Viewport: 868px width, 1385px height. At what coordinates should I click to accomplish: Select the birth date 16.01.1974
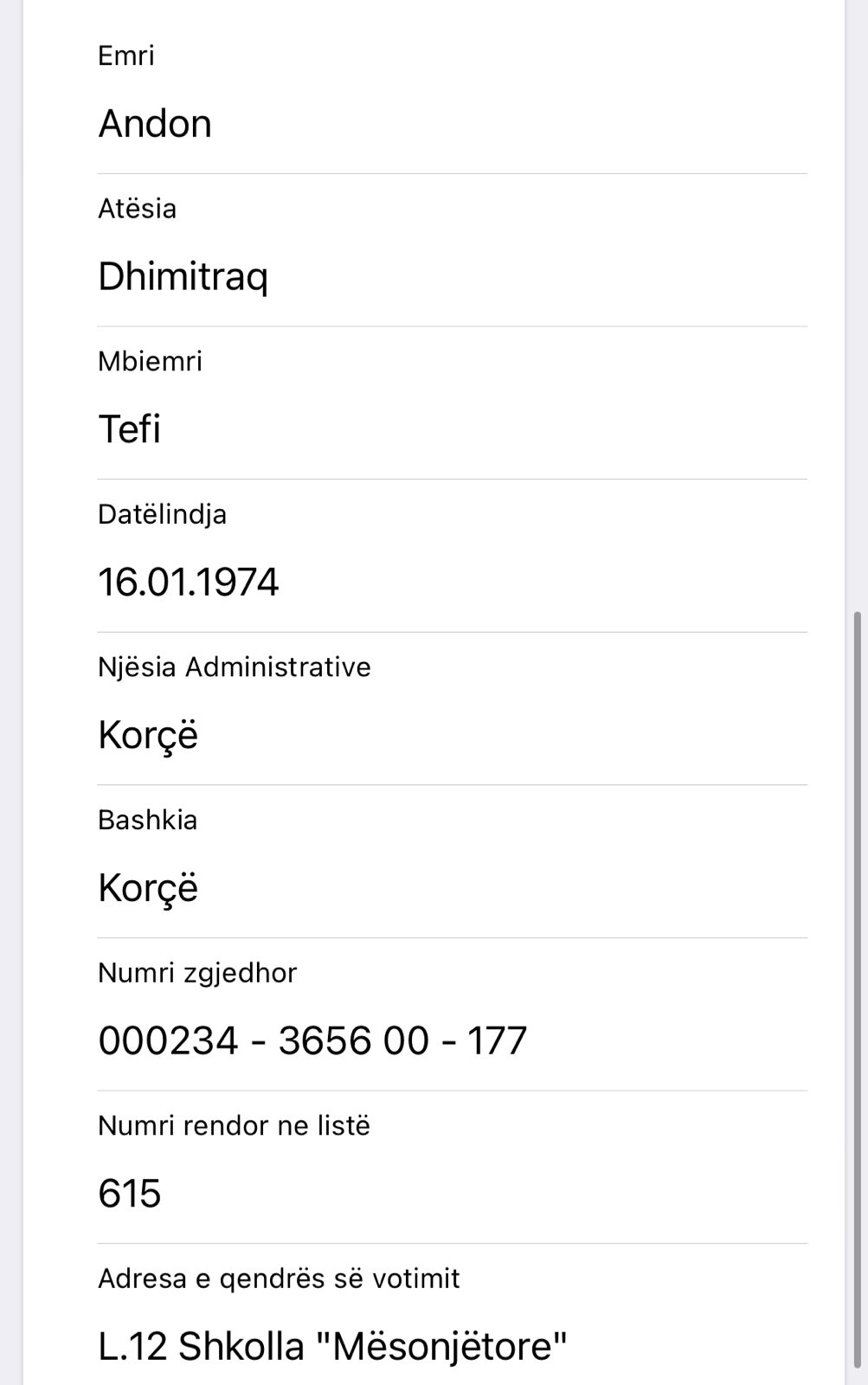188,582
